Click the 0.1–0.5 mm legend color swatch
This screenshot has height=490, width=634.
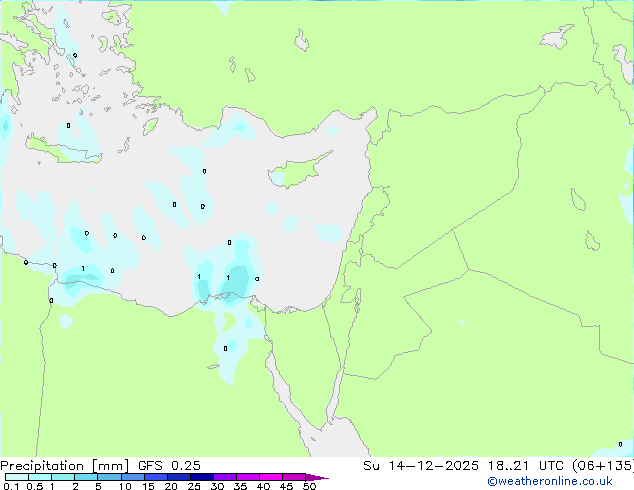[x=17, y=477]
